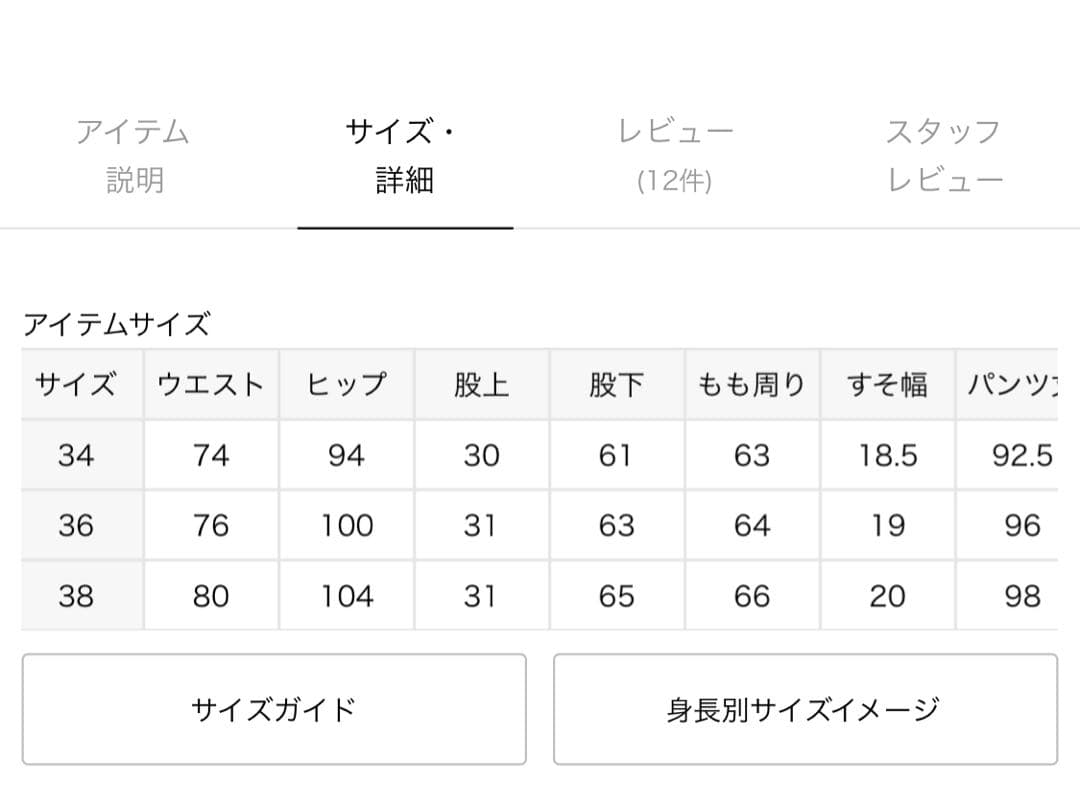Select the ヒップ column header
The height and width of the screenshot is (788, 1080).
[x=346, y=383]
